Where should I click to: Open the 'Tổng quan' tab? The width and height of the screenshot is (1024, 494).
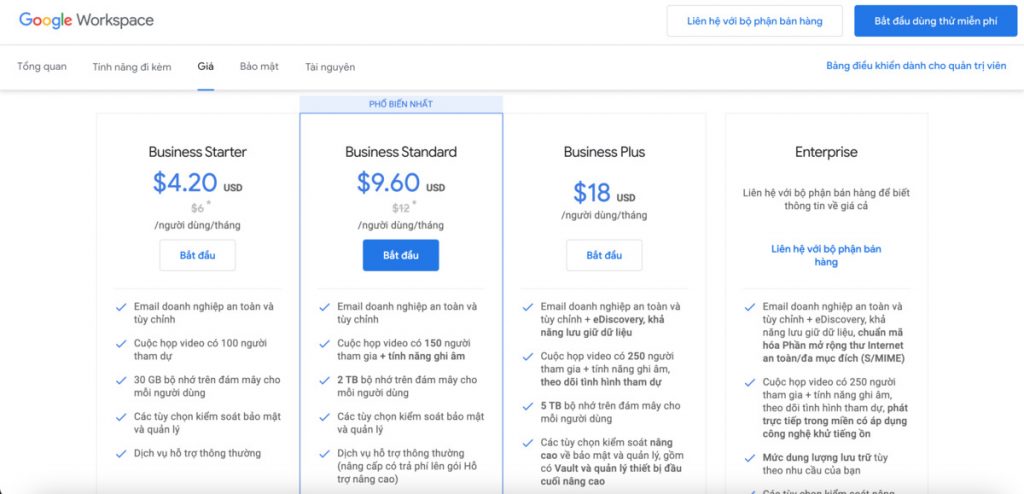(x=42, y=67)
